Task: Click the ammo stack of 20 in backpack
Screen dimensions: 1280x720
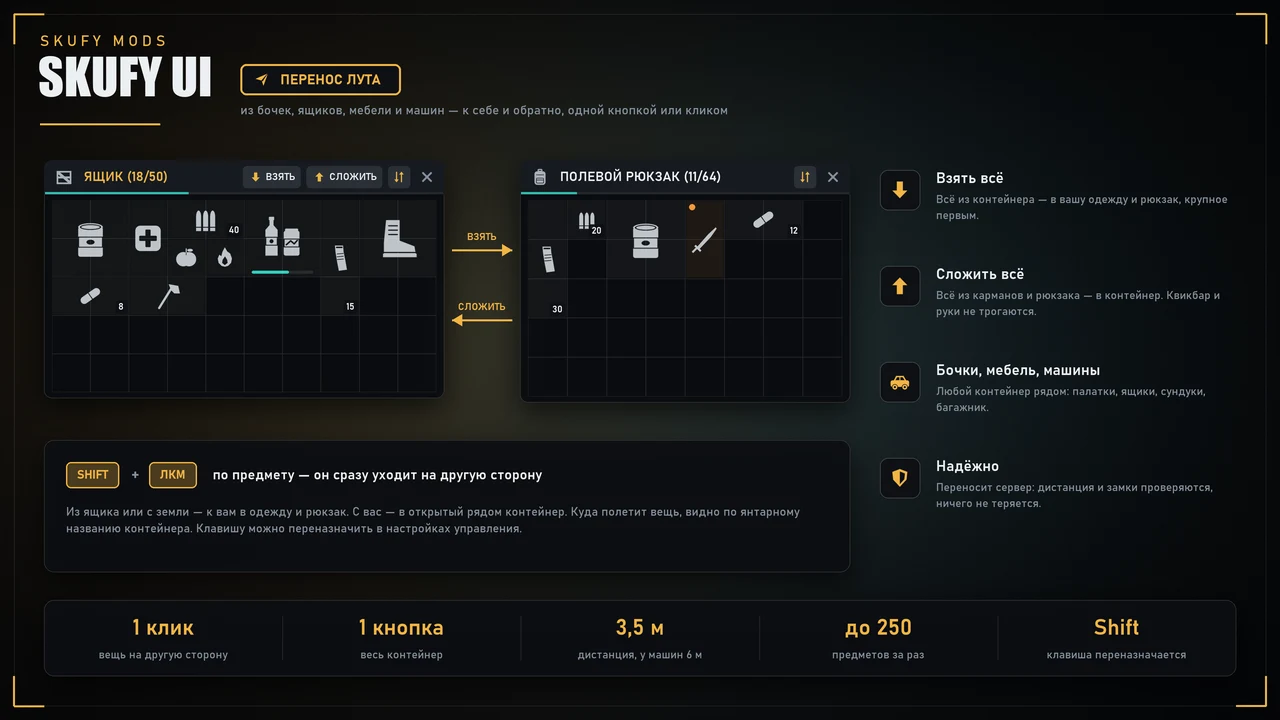Action: [586, 220]
